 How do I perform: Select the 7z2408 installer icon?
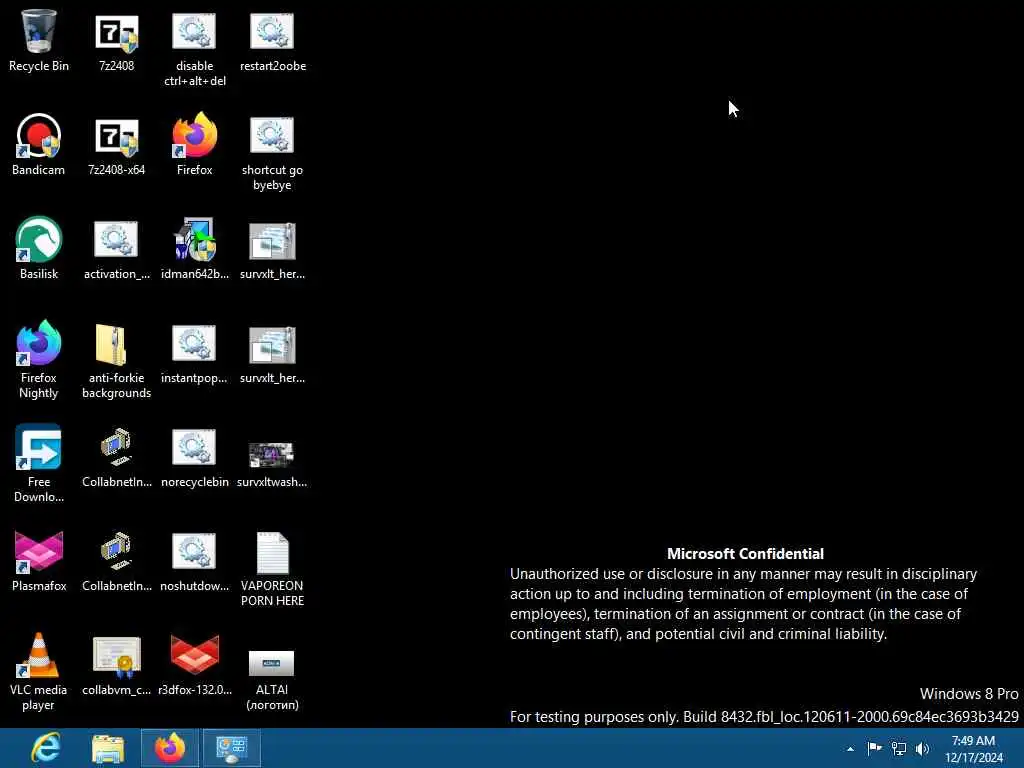116,40
